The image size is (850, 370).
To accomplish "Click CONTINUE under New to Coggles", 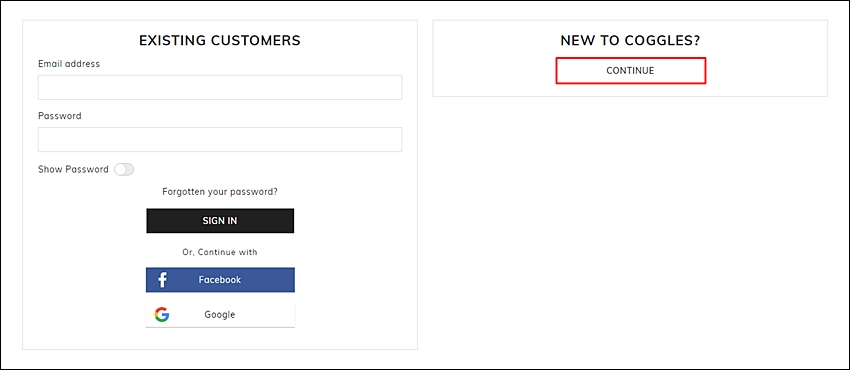I will point(630,71).
